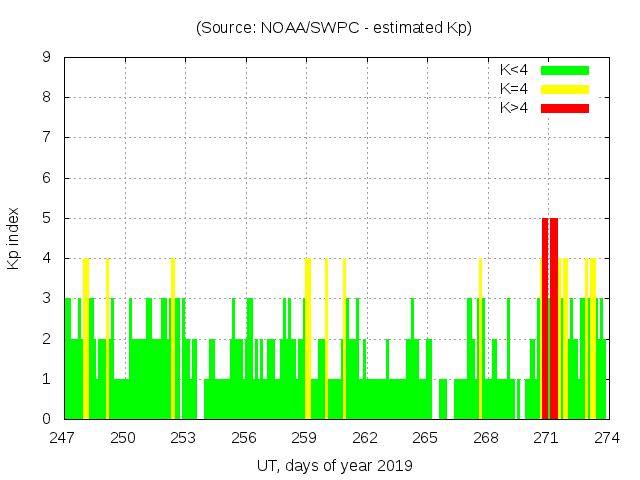Viewport: 640px width, 480px height.
Task: Click x-axis tick label 262
Action: click(365, 437)
